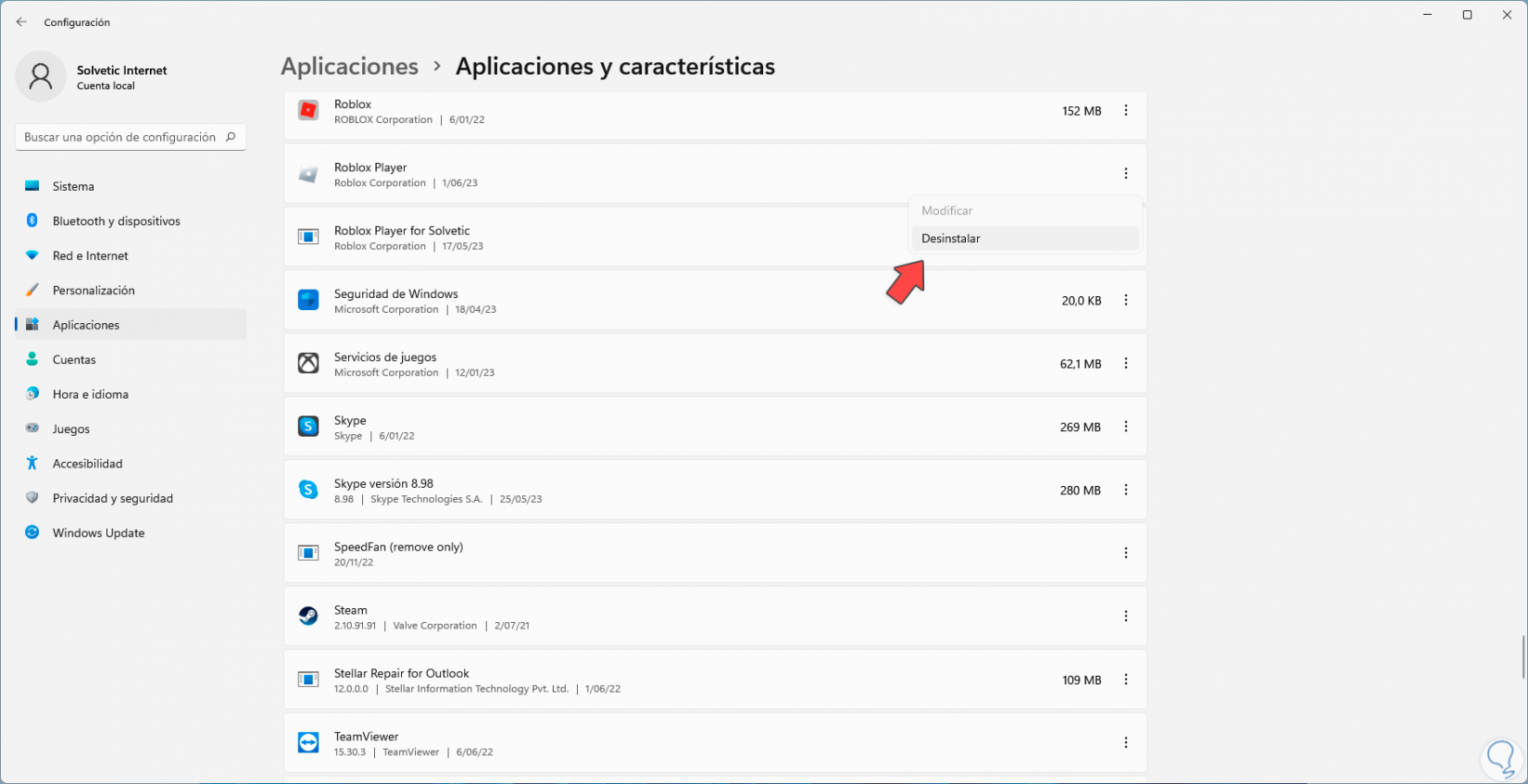Select Desinstalar from the context menu
The image size is (1528, 784).
coord(951,239)
